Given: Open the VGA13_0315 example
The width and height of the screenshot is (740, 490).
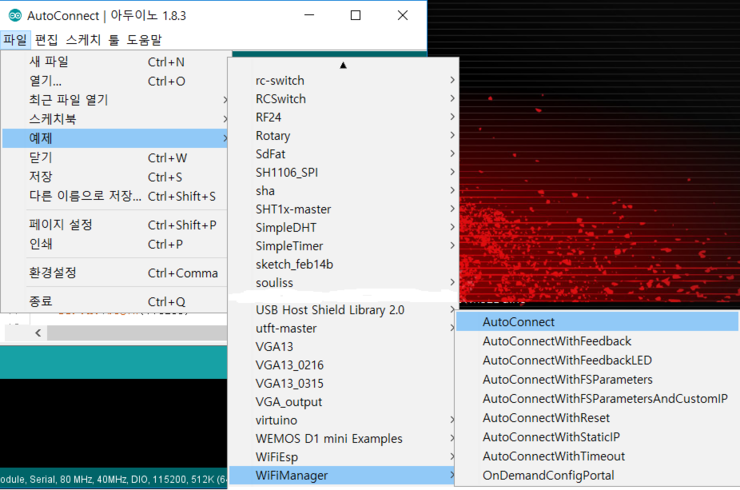Looking at the screenshot, I should tap(343, 383).
